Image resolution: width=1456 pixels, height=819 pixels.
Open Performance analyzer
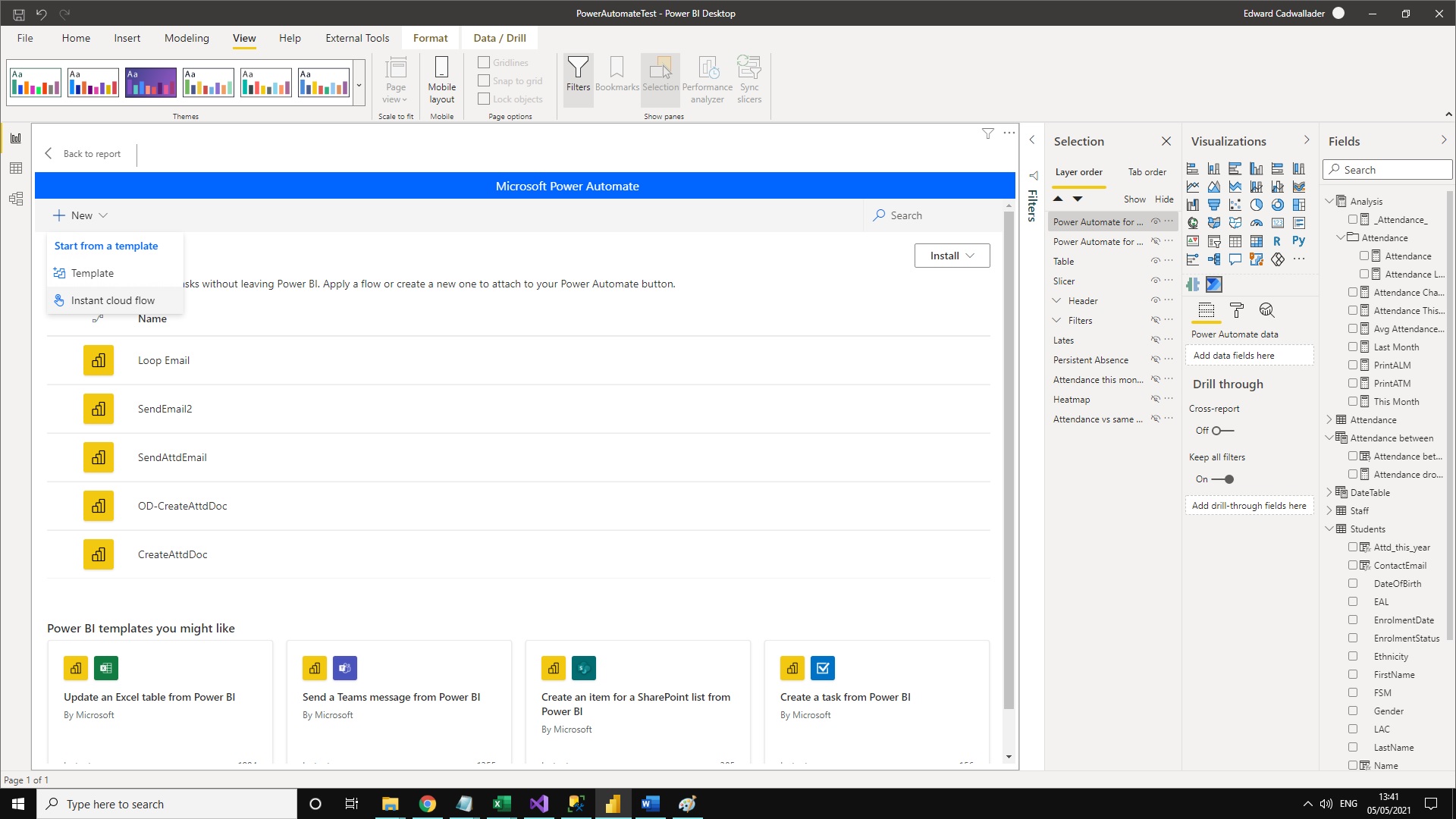[x=707, y=80]
